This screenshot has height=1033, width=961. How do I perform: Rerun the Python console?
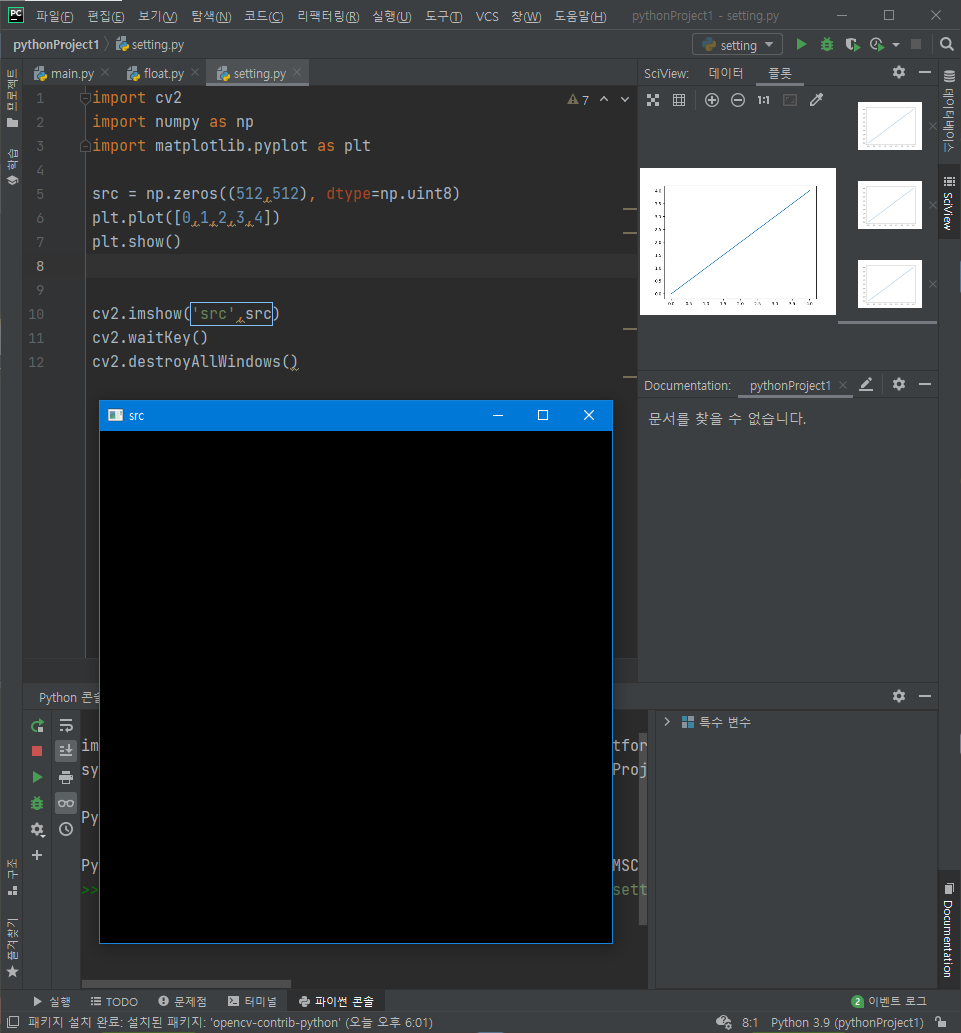pyautogui.click(x=37, y=725)
